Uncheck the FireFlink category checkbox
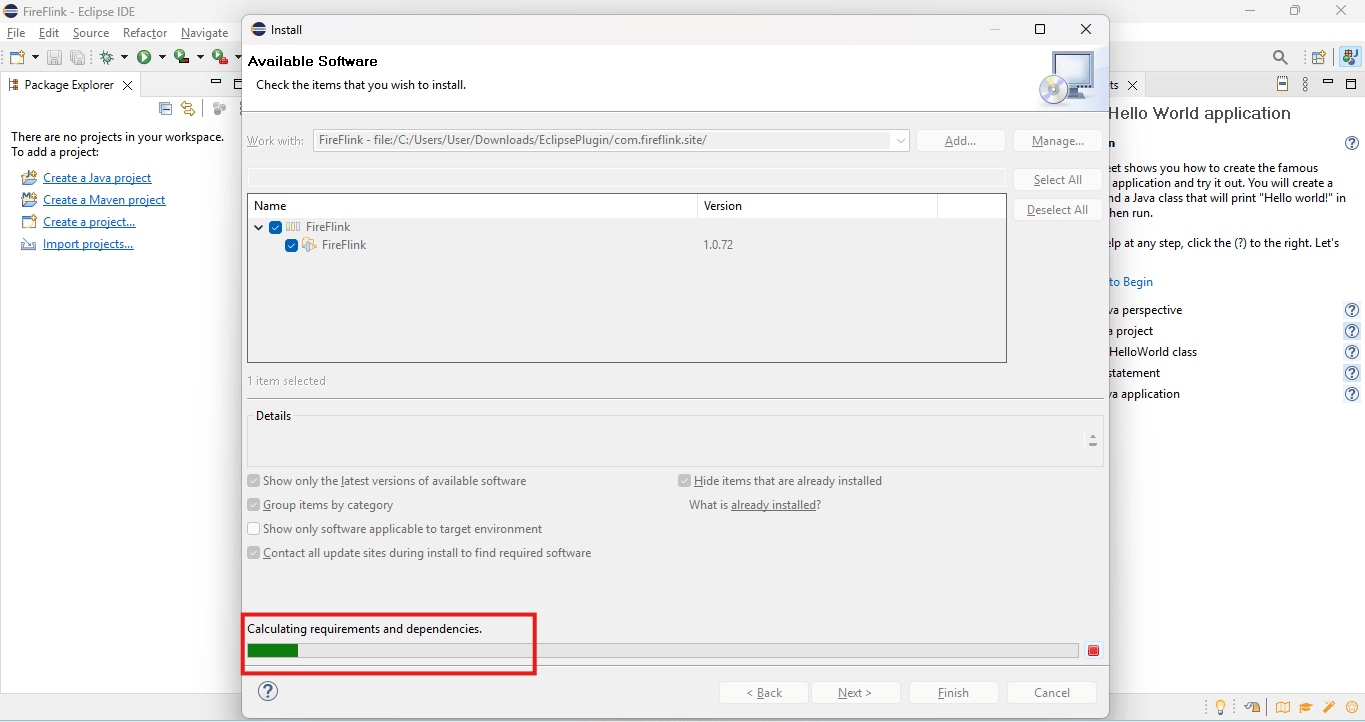 point(276,227)
